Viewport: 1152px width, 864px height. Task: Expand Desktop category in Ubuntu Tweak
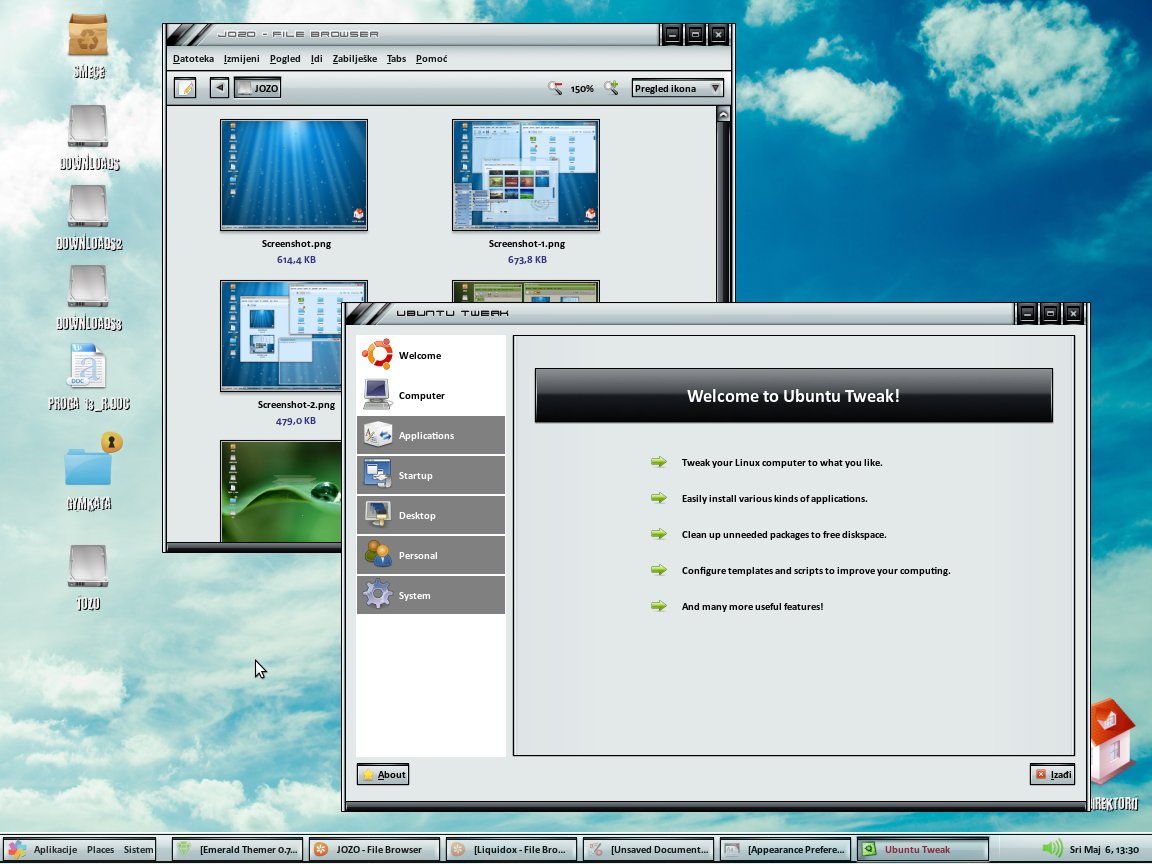tap(431, 515)
